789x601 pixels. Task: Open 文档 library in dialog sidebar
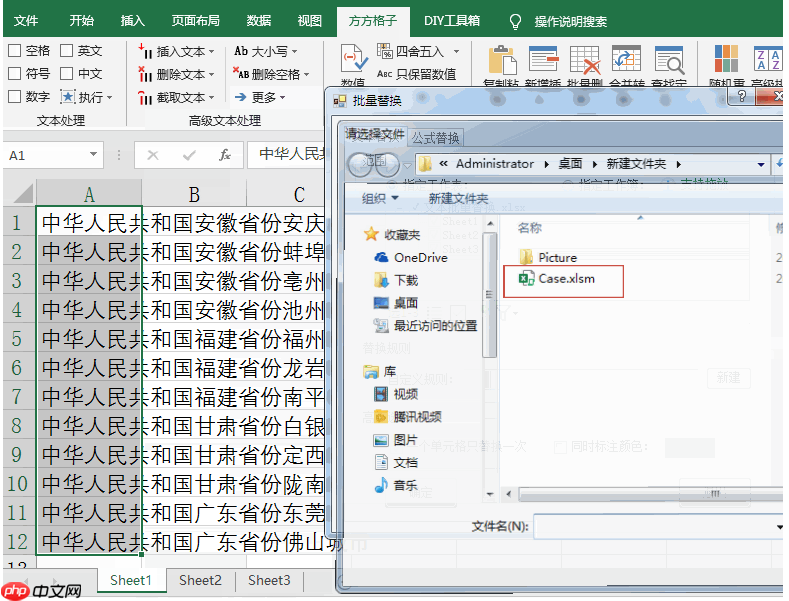tap(396, 463)
